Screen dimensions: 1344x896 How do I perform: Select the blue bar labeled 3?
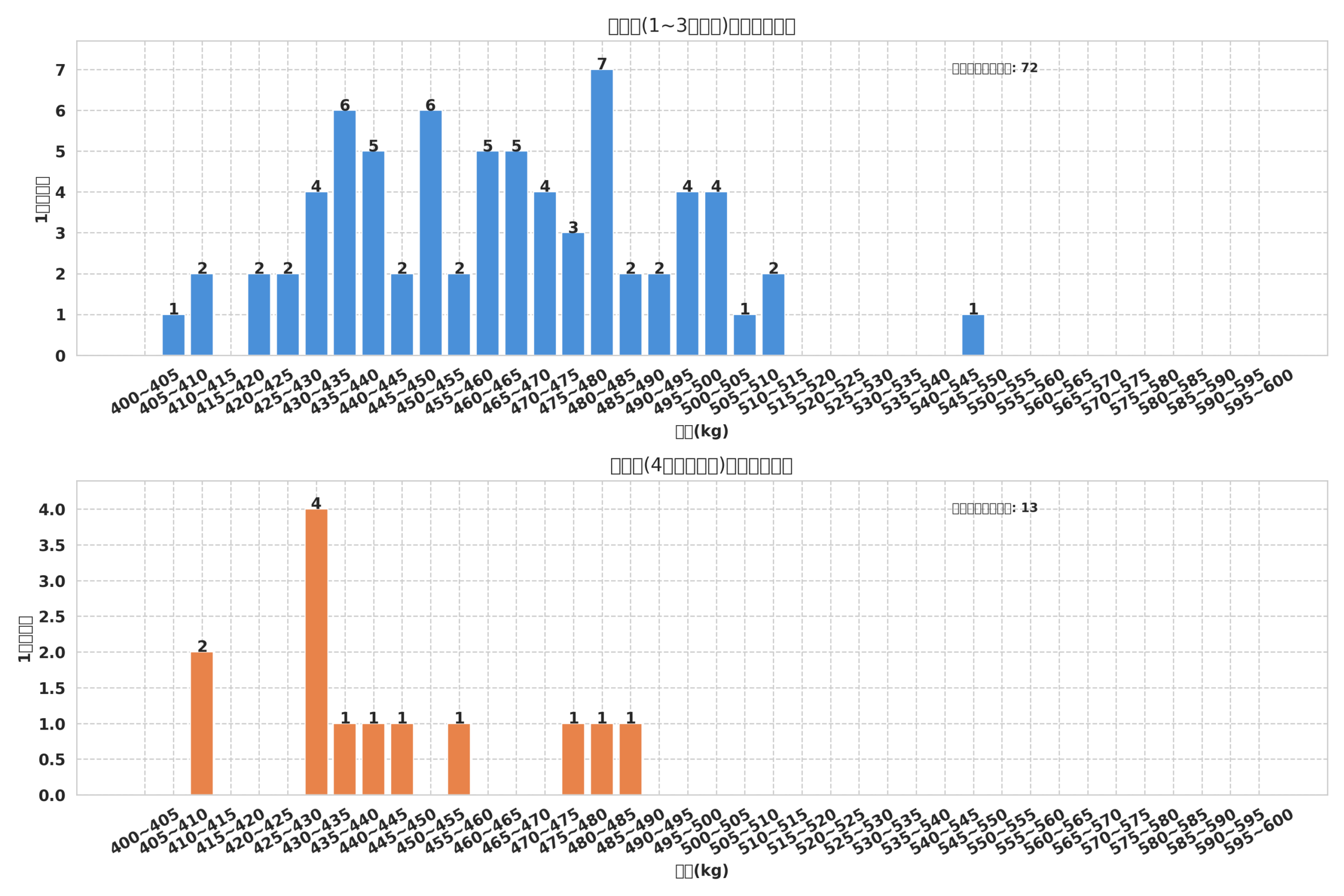(x=573, y=294)
